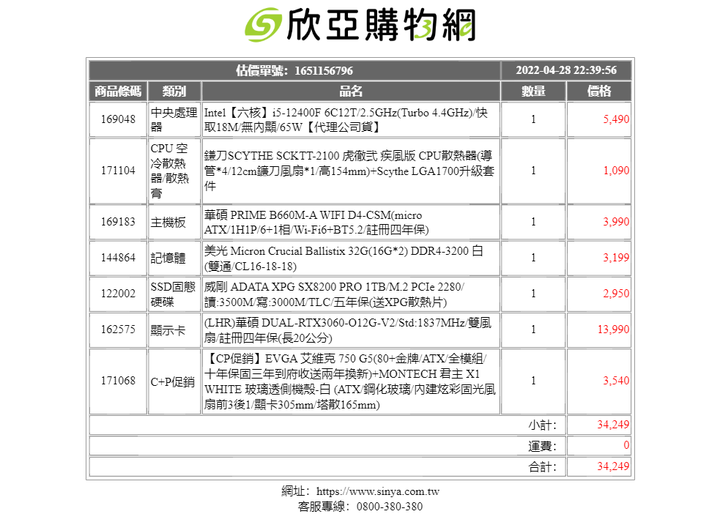Click the 欣亞購物網 logo icon
720x514 pixels.
click(263, 24)
